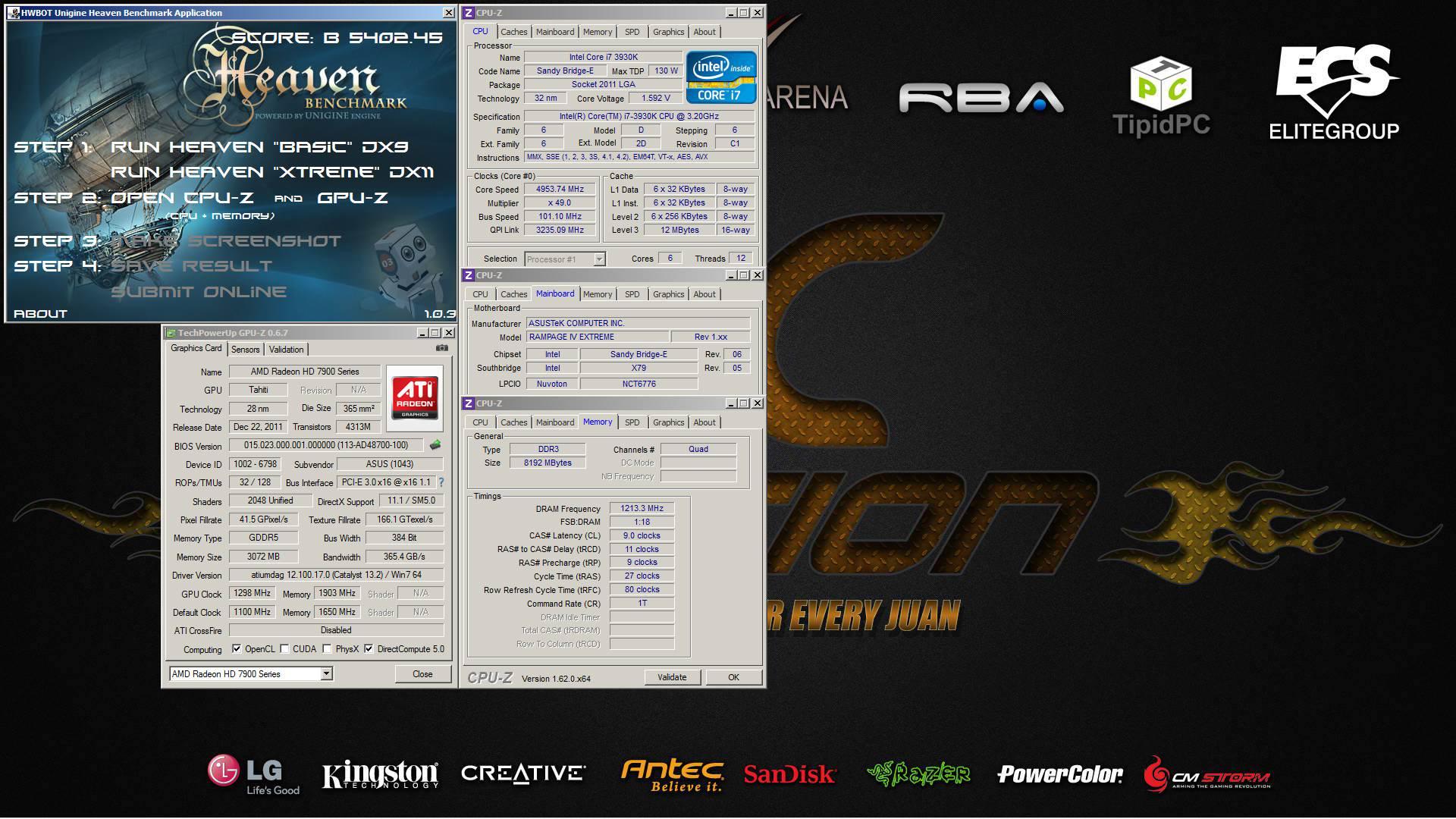Click the Core Voltage 1.592 V value
Viewport: 1456px width, 819px height.
pyautogui.click(x=655, y=99)
